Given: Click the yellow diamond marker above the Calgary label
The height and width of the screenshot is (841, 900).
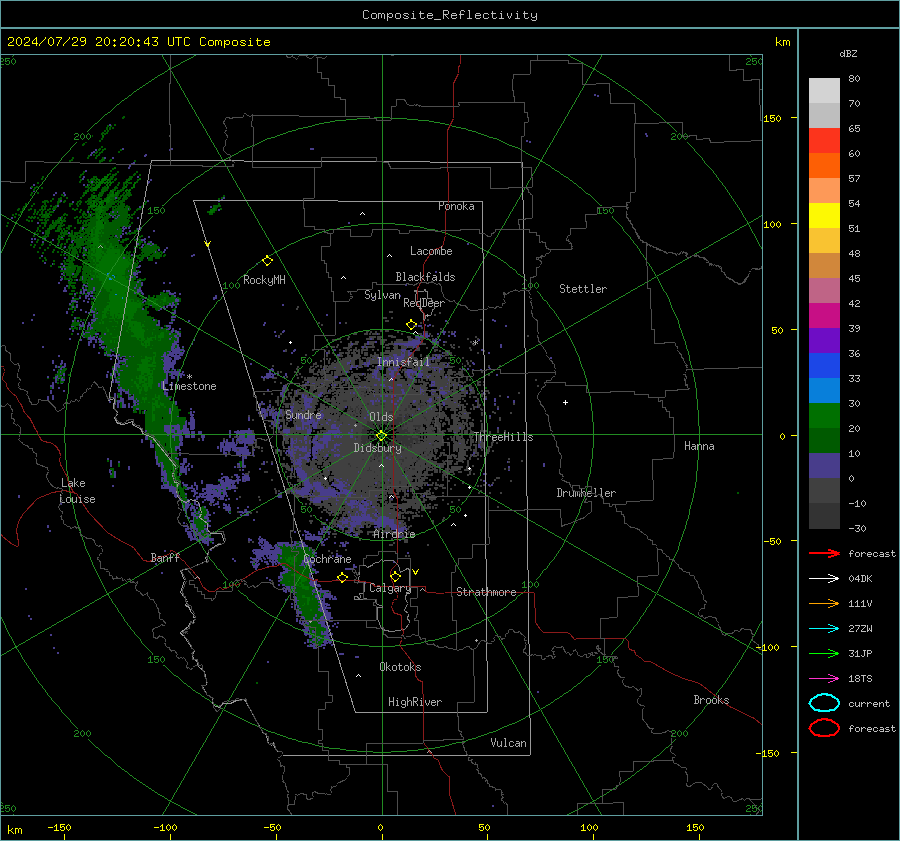Looking at the screenshot, I should 395,576.
